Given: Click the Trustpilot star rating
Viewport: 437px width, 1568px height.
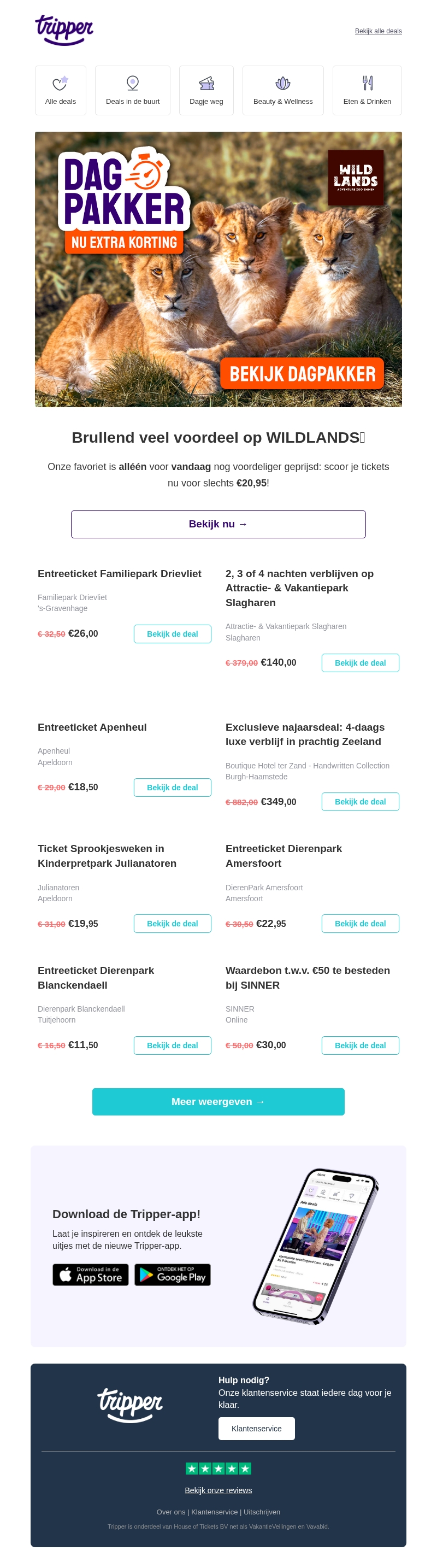Looking at the screenshot, I should (x=218, y=1469).
